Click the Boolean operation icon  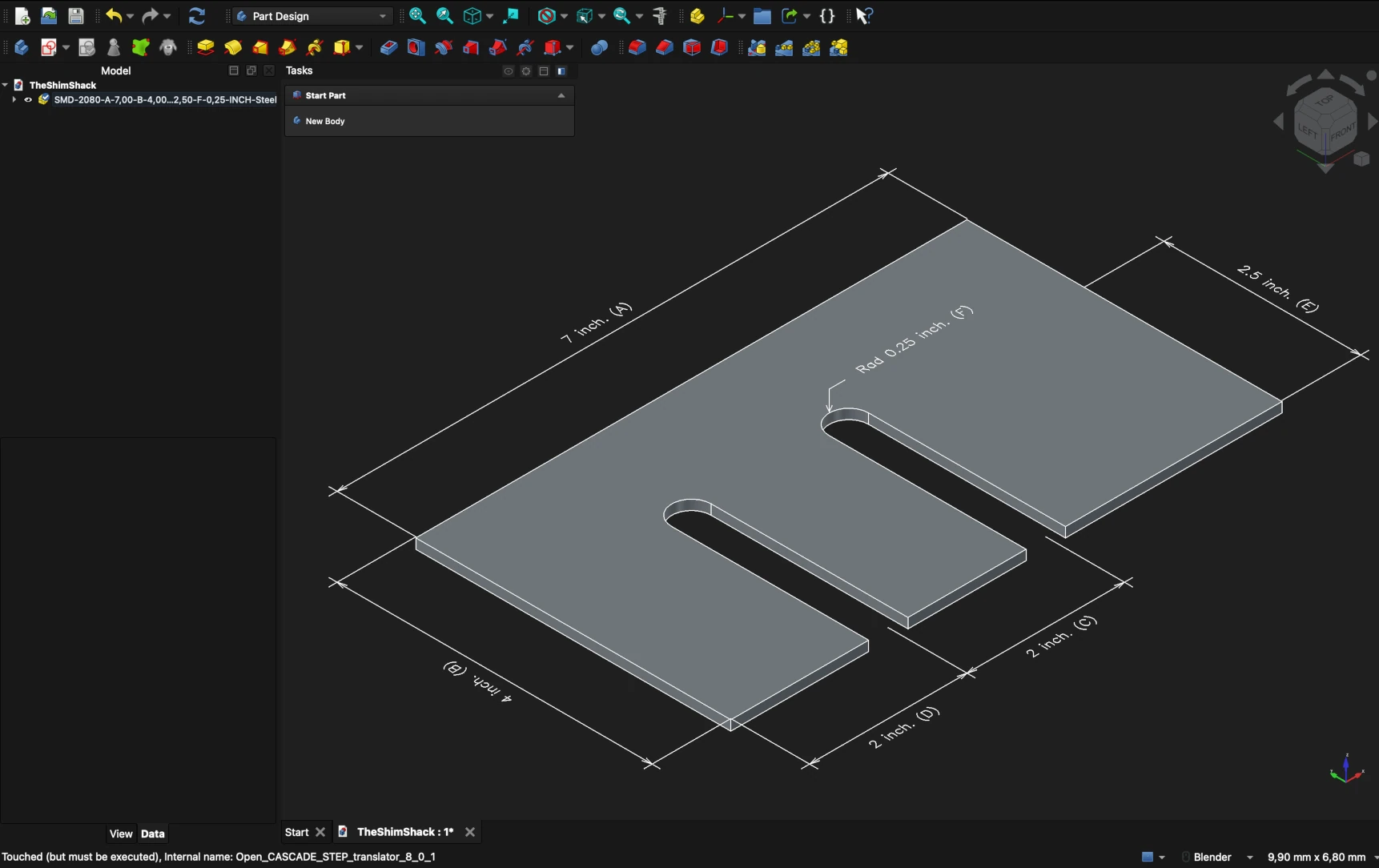(599, 48)
